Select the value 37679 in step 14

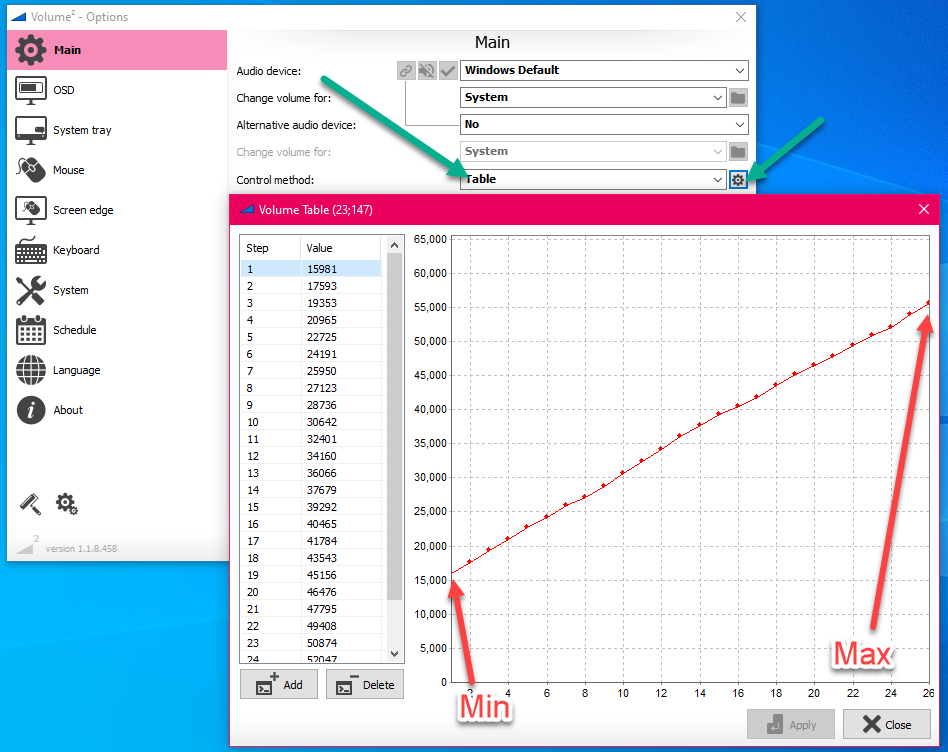pos(322,490)
